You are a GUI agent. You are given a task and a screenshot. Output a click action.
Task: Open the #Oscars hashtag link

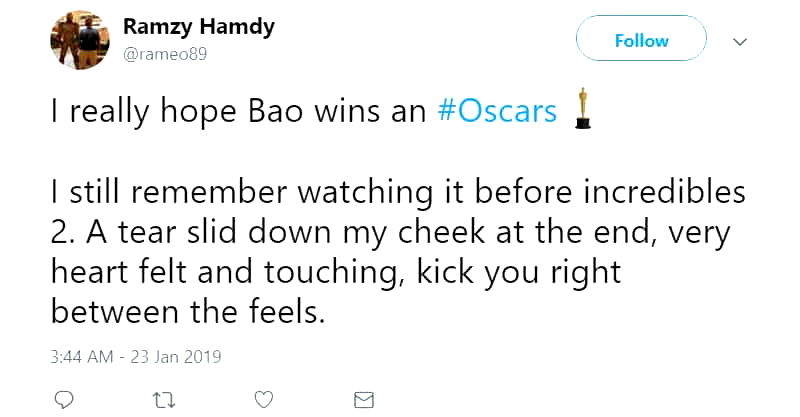point(497,112)
